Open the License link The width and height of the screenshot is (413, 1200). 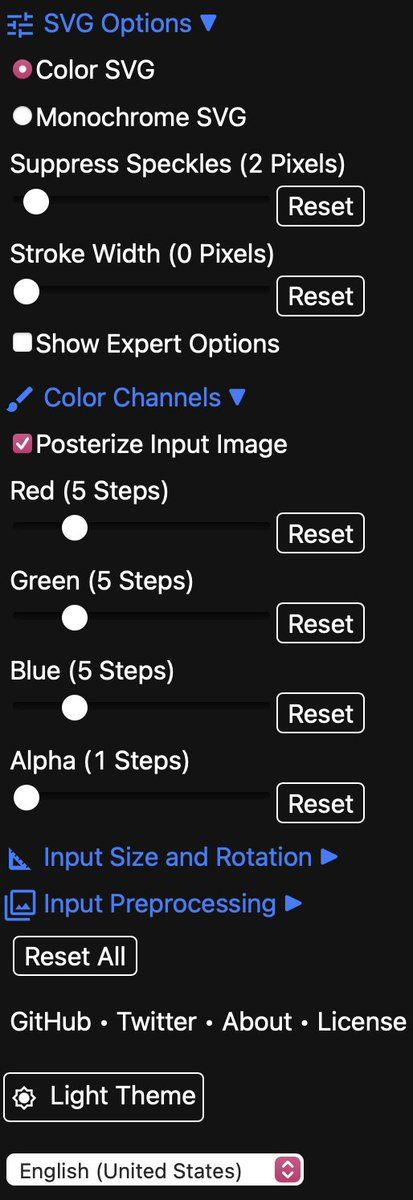click(362, 1022)
